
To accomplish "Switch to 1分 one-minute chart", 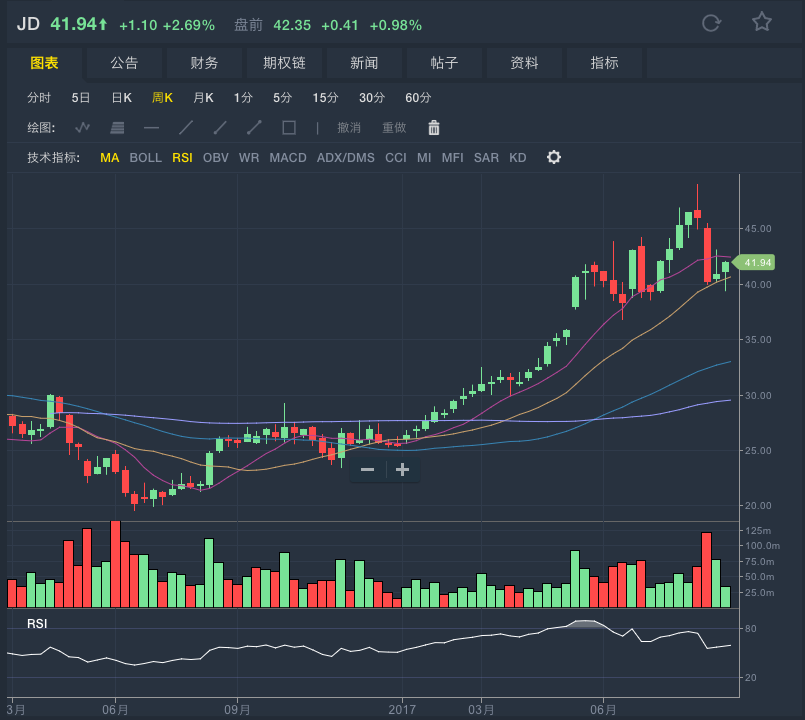I will point(243,98).
